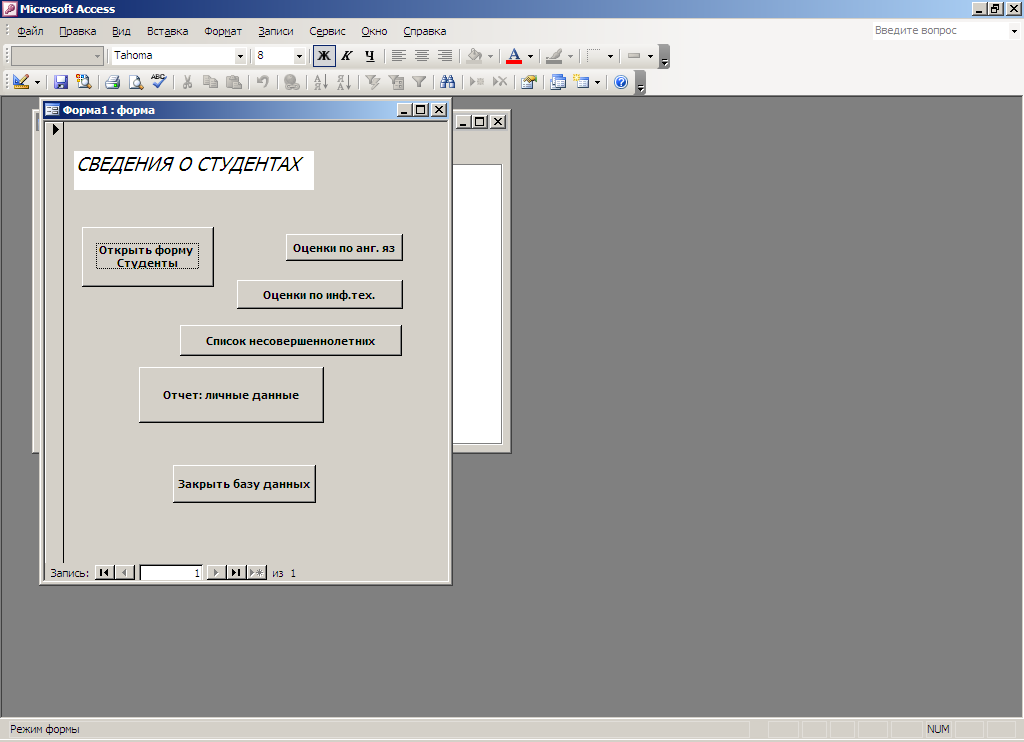1024x742 pixels.
Task: Center align text
Action: coord(422,56)
